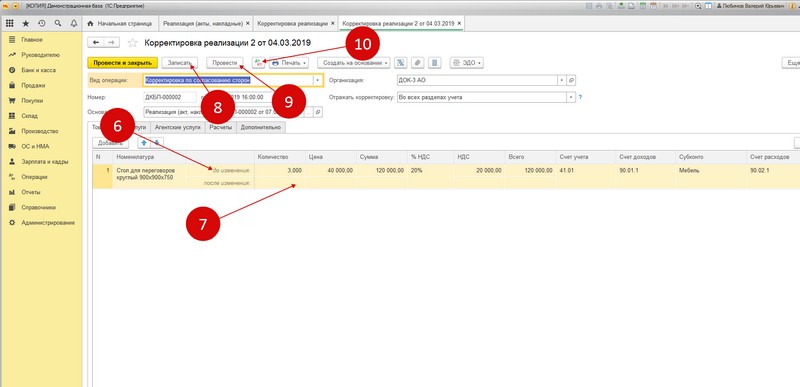This screenshot has height=387, width=800.
Task: Open the Производство section
Action: [x=40, y=132]
